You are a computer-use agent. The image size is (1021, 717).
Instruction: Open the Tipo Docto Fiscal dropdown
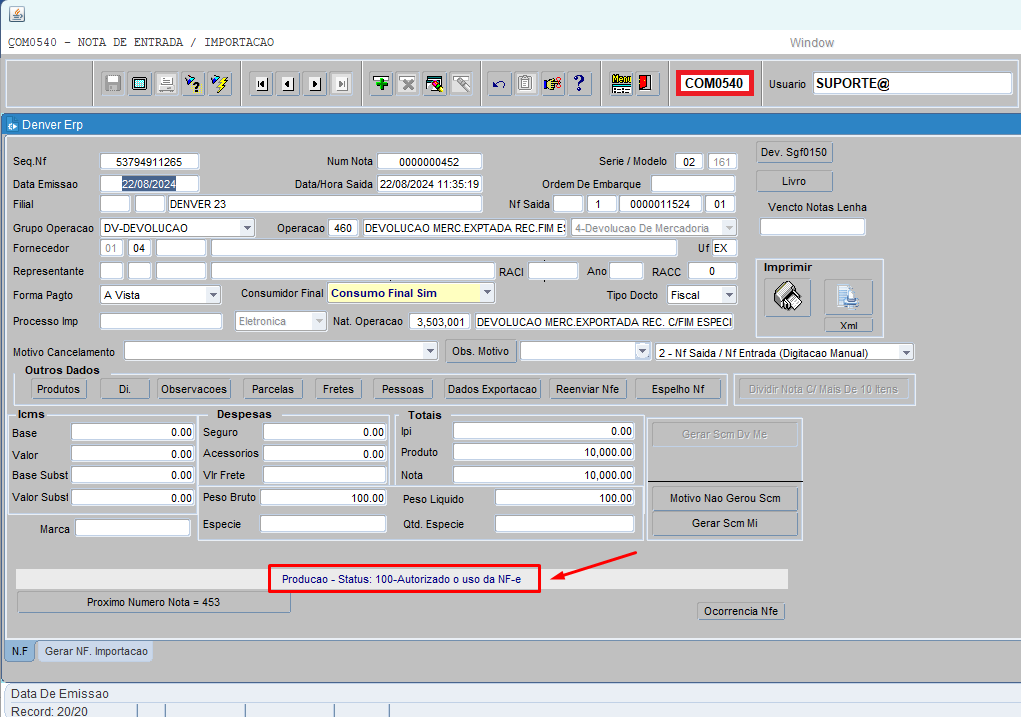pyautogui.click(x=729, y=295)
